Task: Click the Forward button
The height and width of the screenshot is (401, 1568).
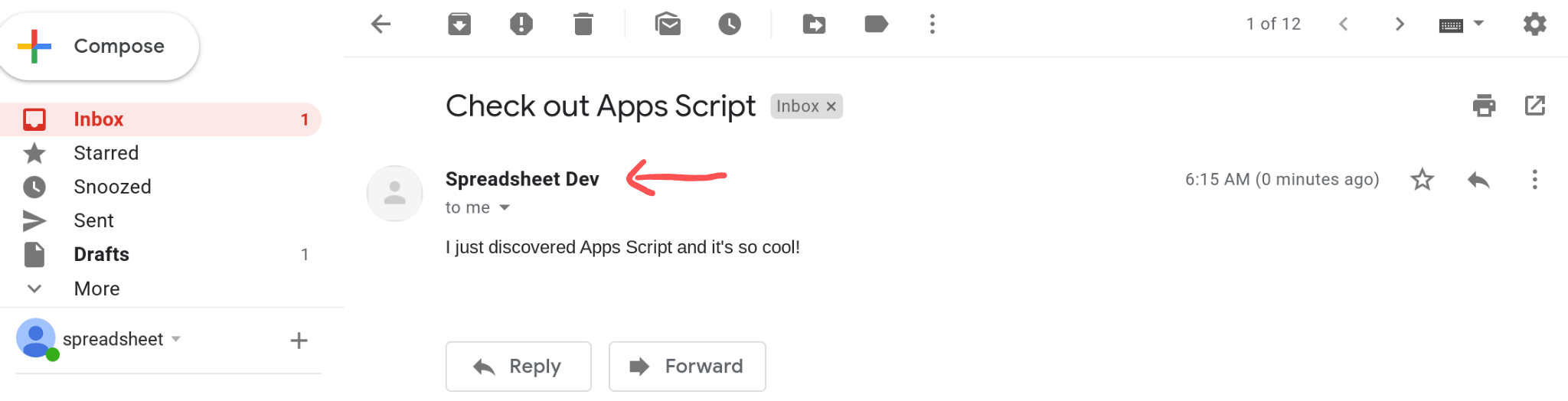Action: (x=687, y=367)
